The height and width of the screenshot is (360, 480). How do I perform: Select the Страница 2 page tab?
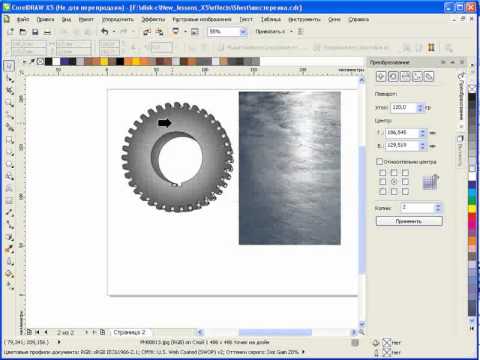click(x=129, y=332)
